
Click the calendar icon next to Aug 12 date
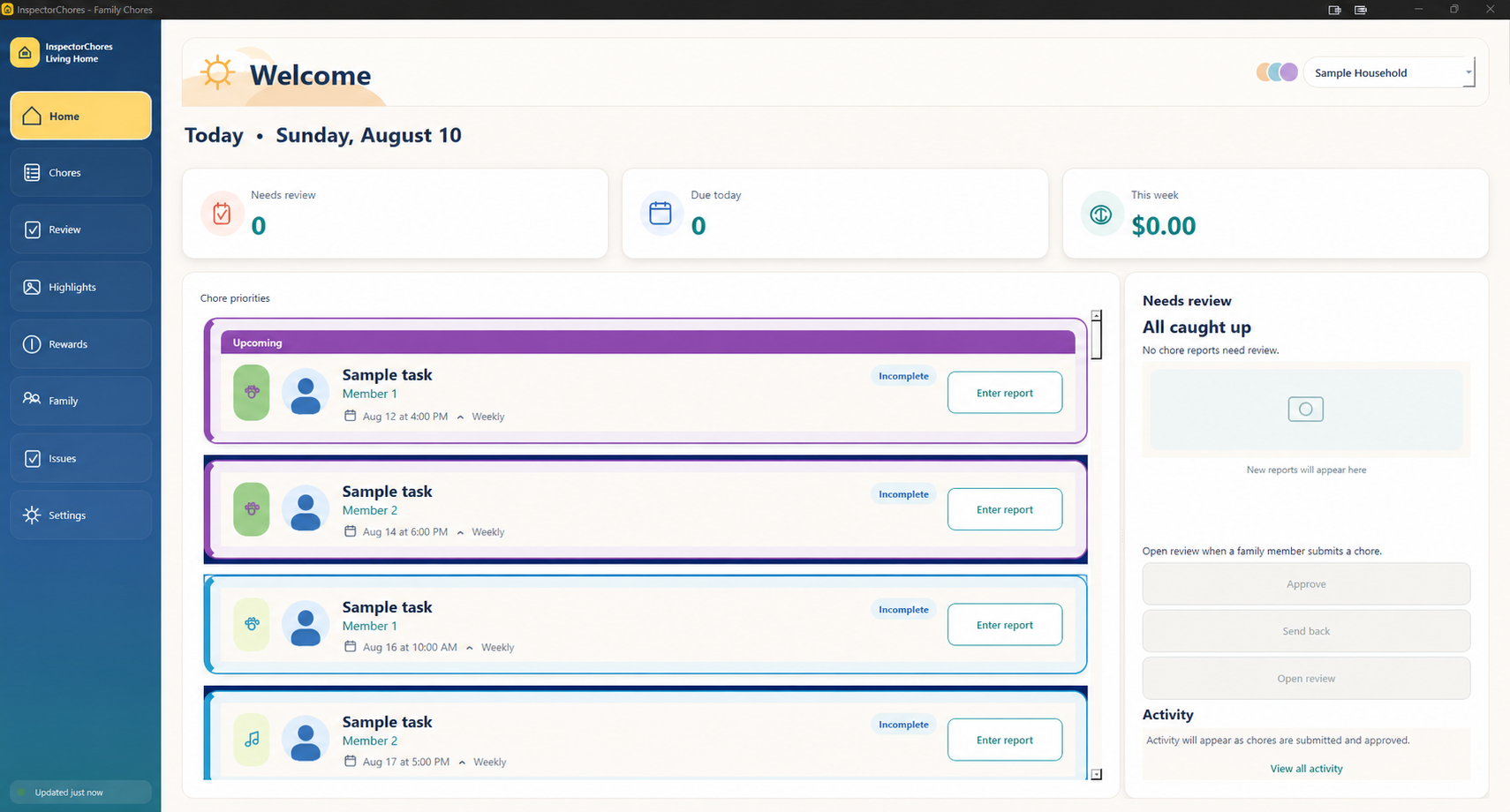click(351, 416)
